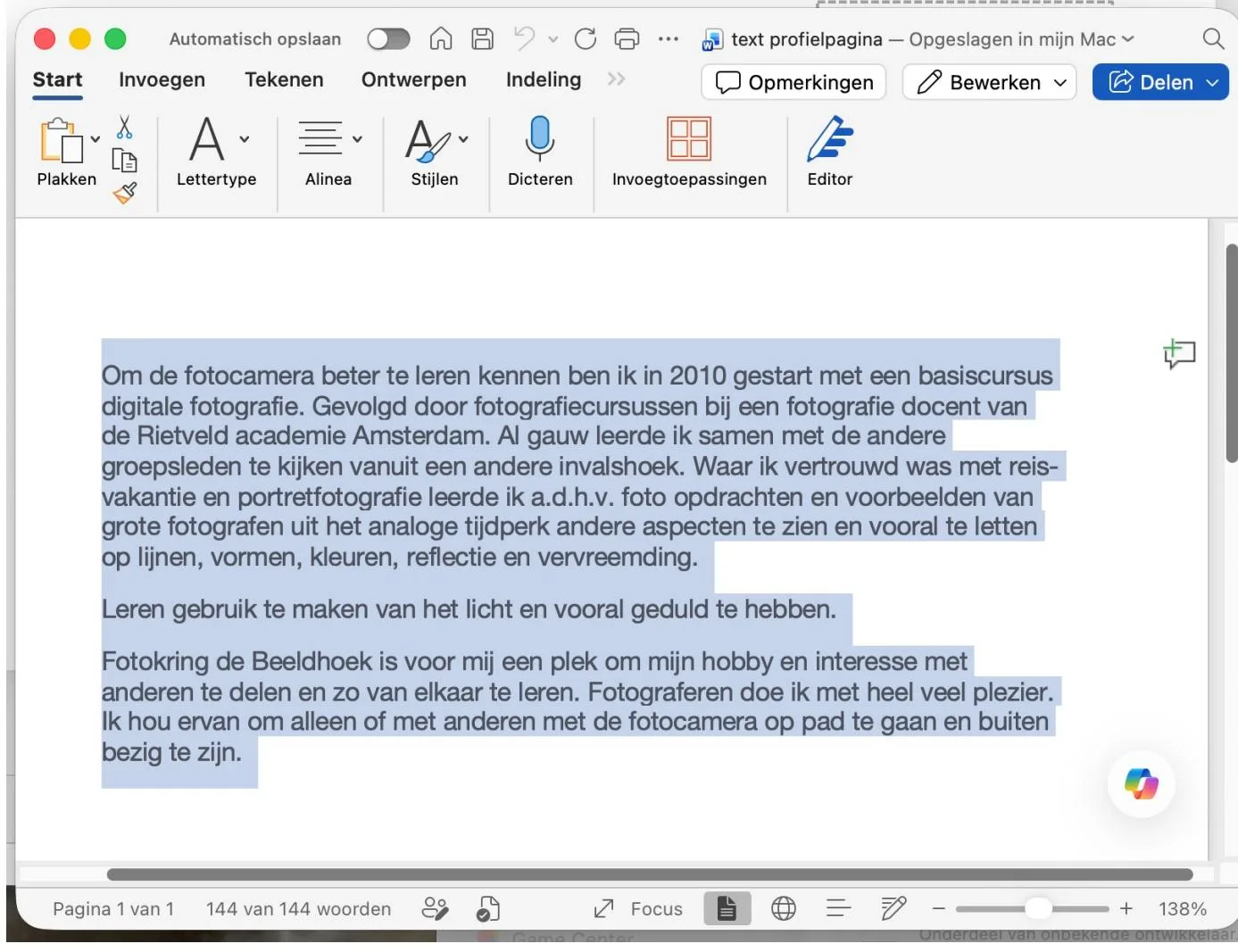Click the horizontal scrollbar thumb
This screenshot has width=1238, height=952.
click(x=650, y=874)
